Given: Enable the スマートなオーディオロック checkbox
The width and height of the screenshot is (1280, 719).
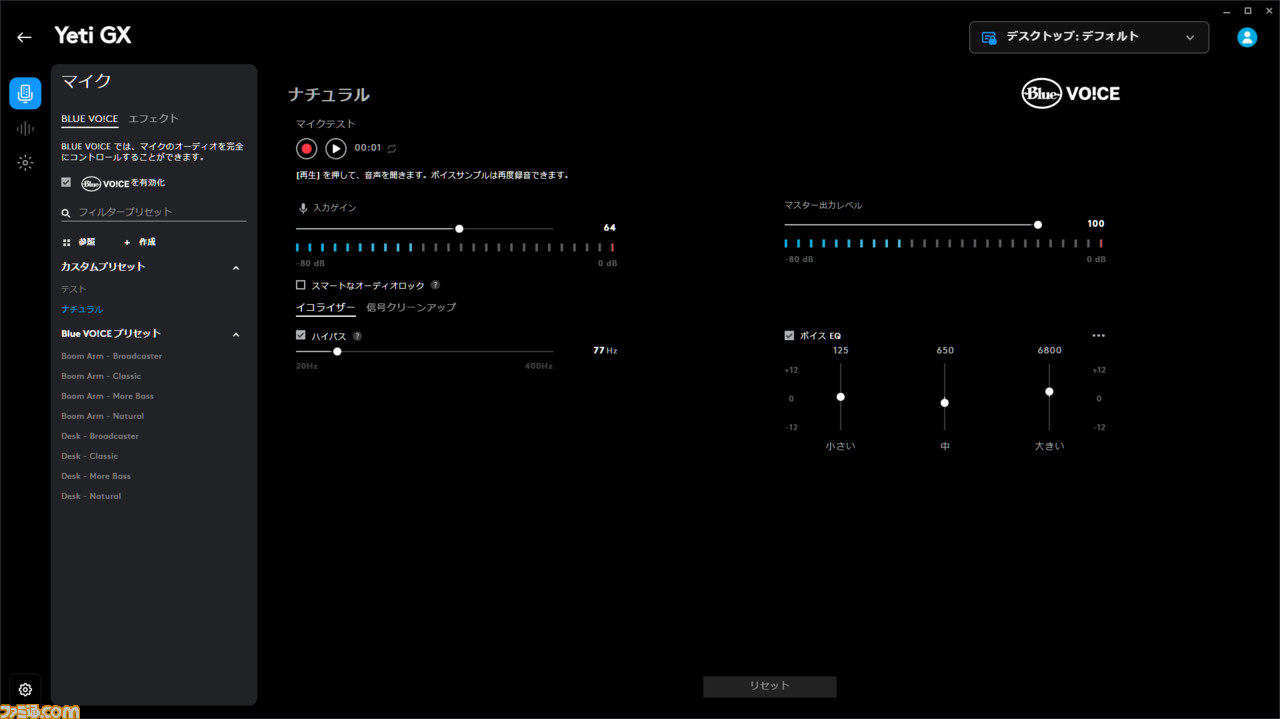Looking at the screenshot, I should tap(301, 285).
